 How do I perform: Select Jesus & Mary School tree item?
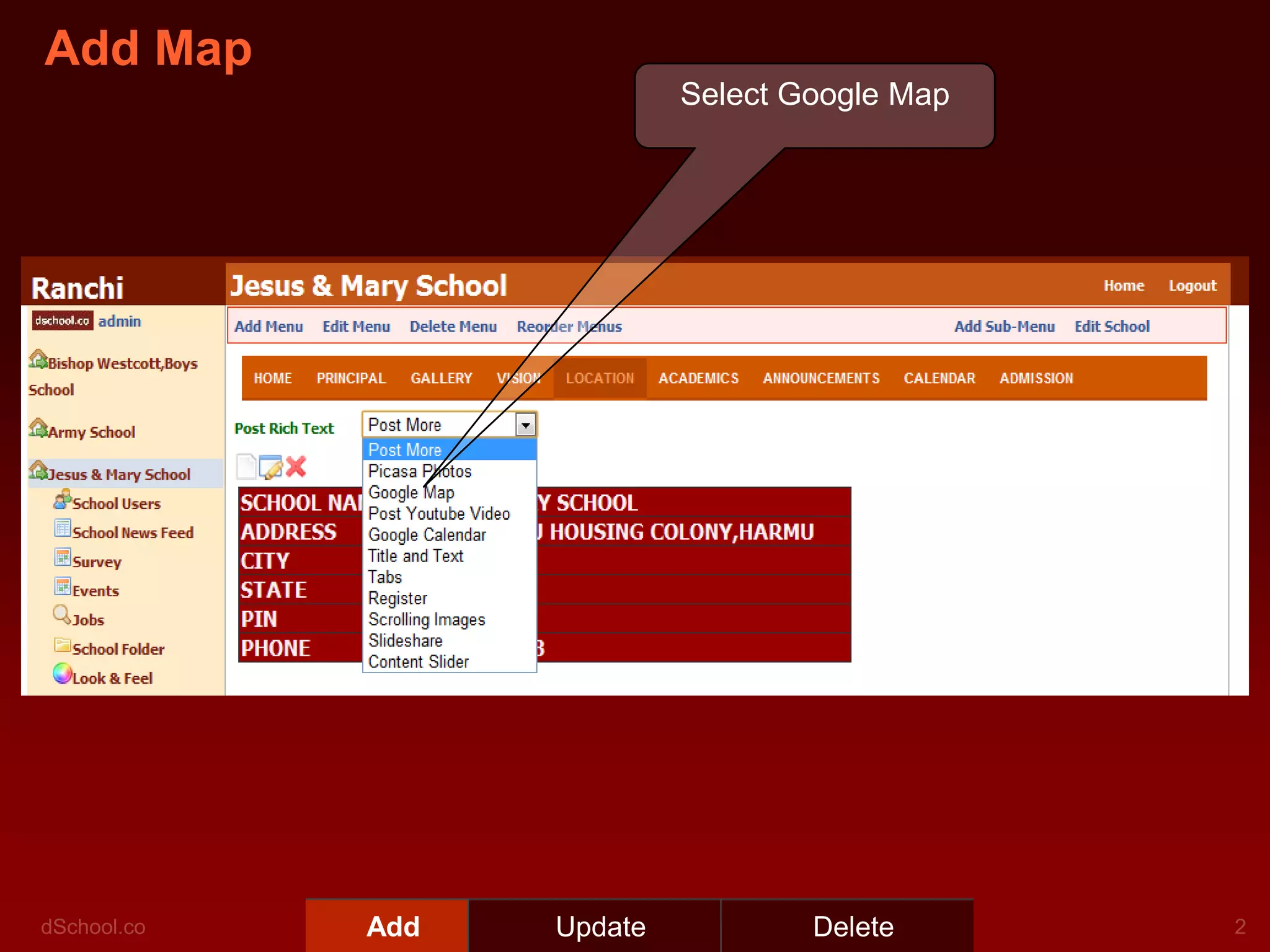click(x=118, y=475)
